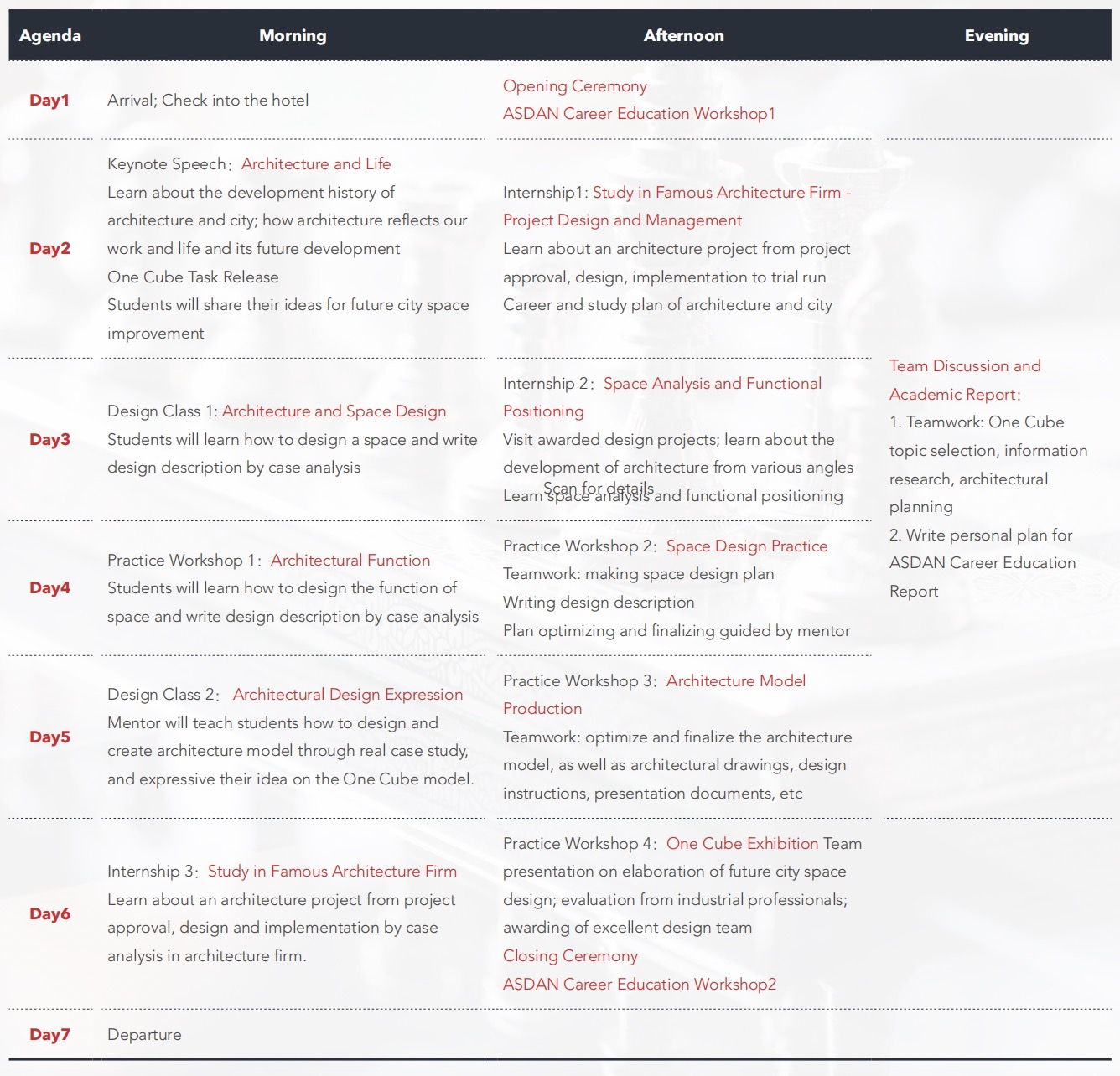Screen dimensions: 1120x1076
Task: Click 'Career and study plan of architecture' line
Action: [667, 305]
